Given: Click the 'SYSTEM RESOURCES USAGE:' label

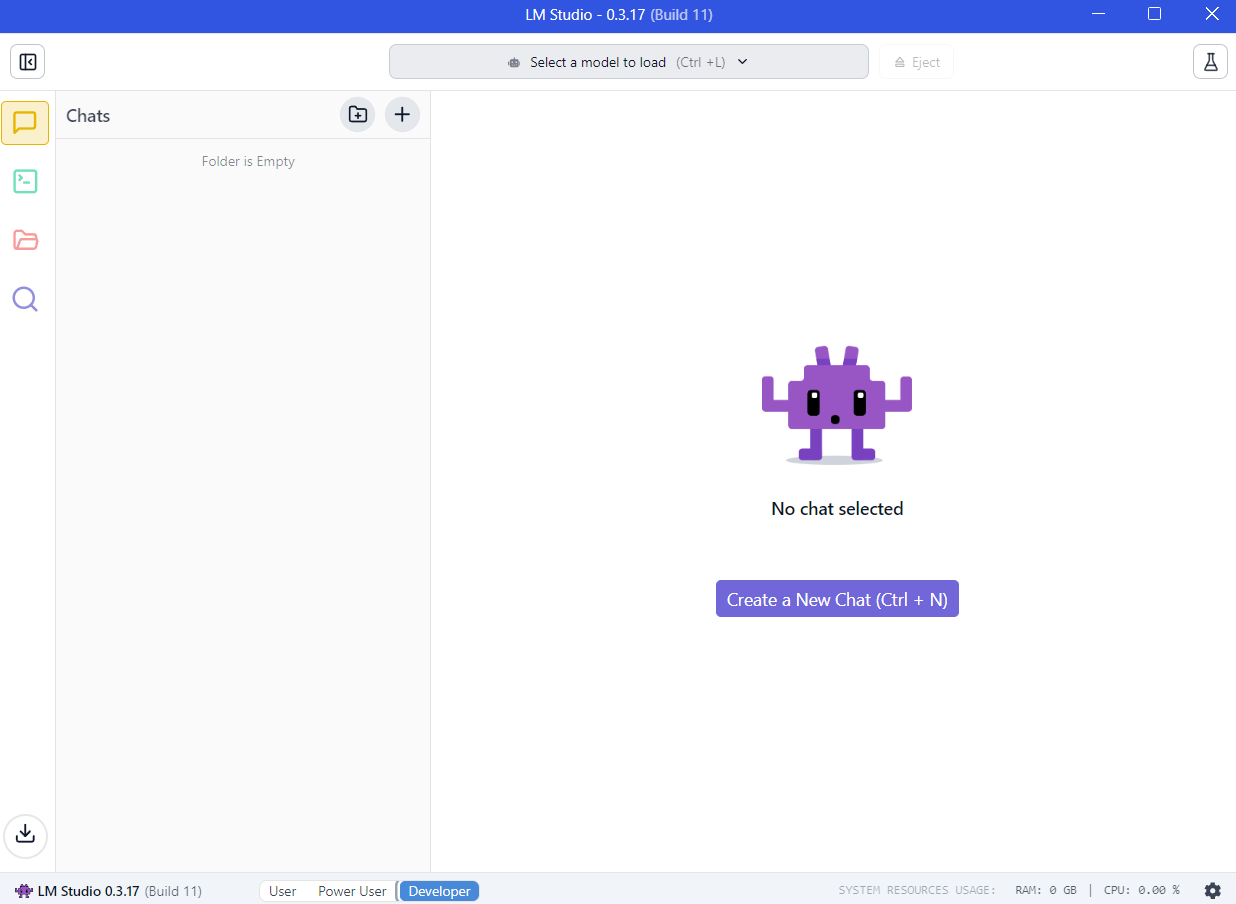Looking at the screenshot, I should pyautogui.click(x=917, y=890).
